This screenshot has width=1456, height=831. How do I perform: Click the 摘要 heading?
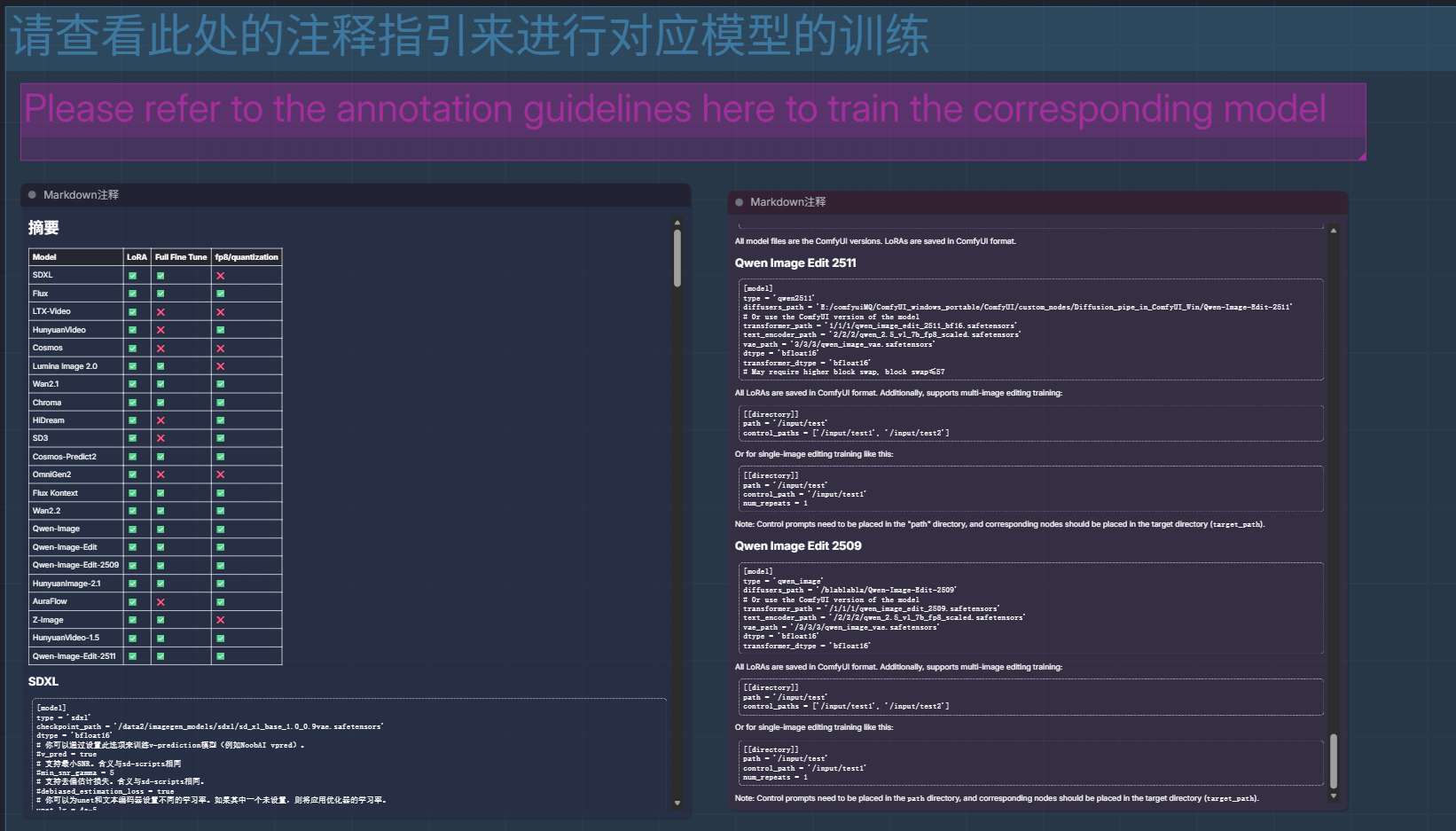pyautogui.click(x=43, y=228)
